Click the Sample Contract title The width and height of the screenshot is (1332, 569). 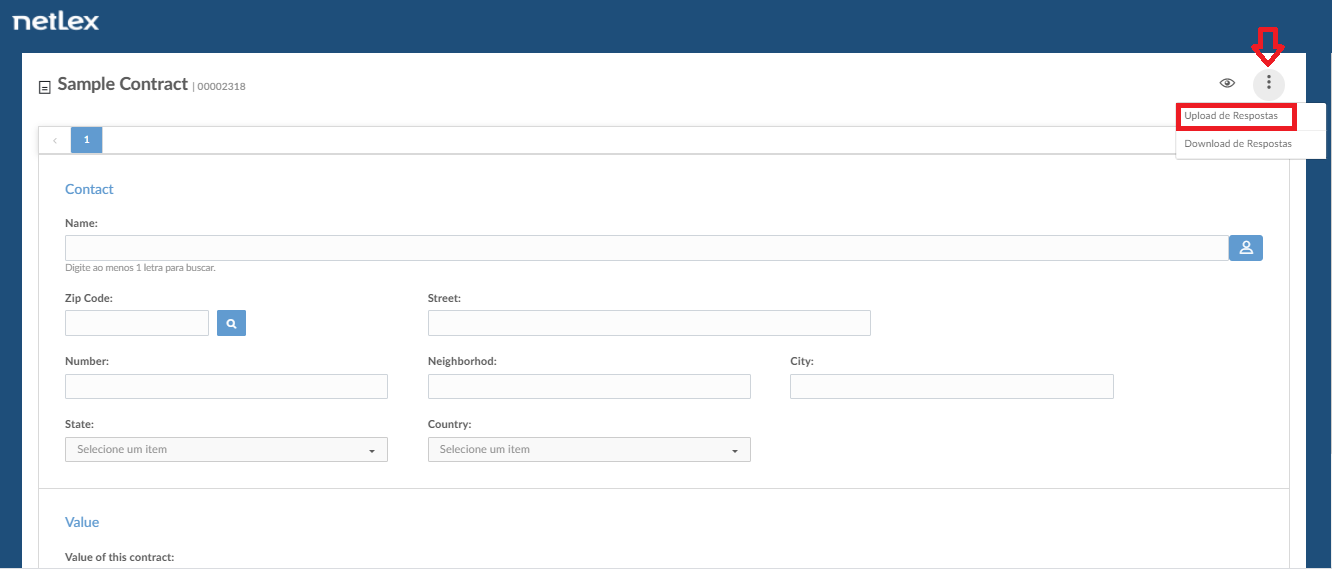(x=123, y=84)
